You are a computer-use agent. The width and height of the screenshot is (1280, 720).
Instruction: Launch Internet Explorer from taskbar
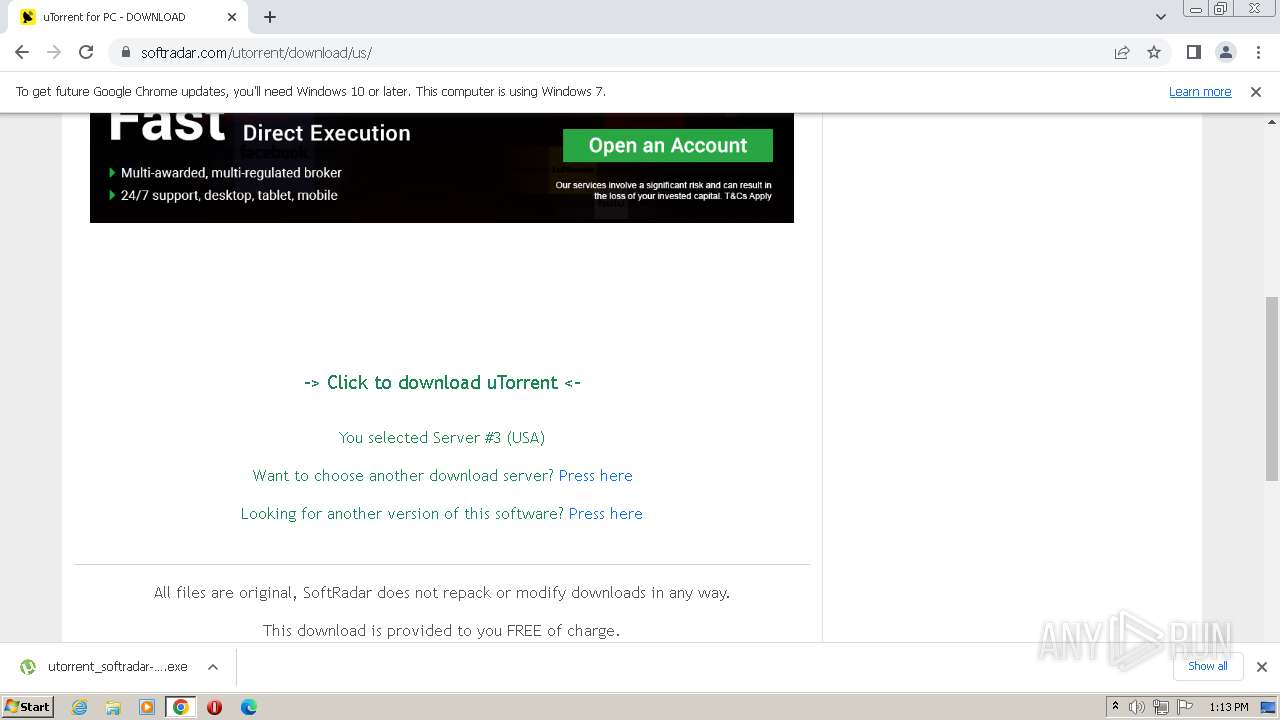(79, 707)
